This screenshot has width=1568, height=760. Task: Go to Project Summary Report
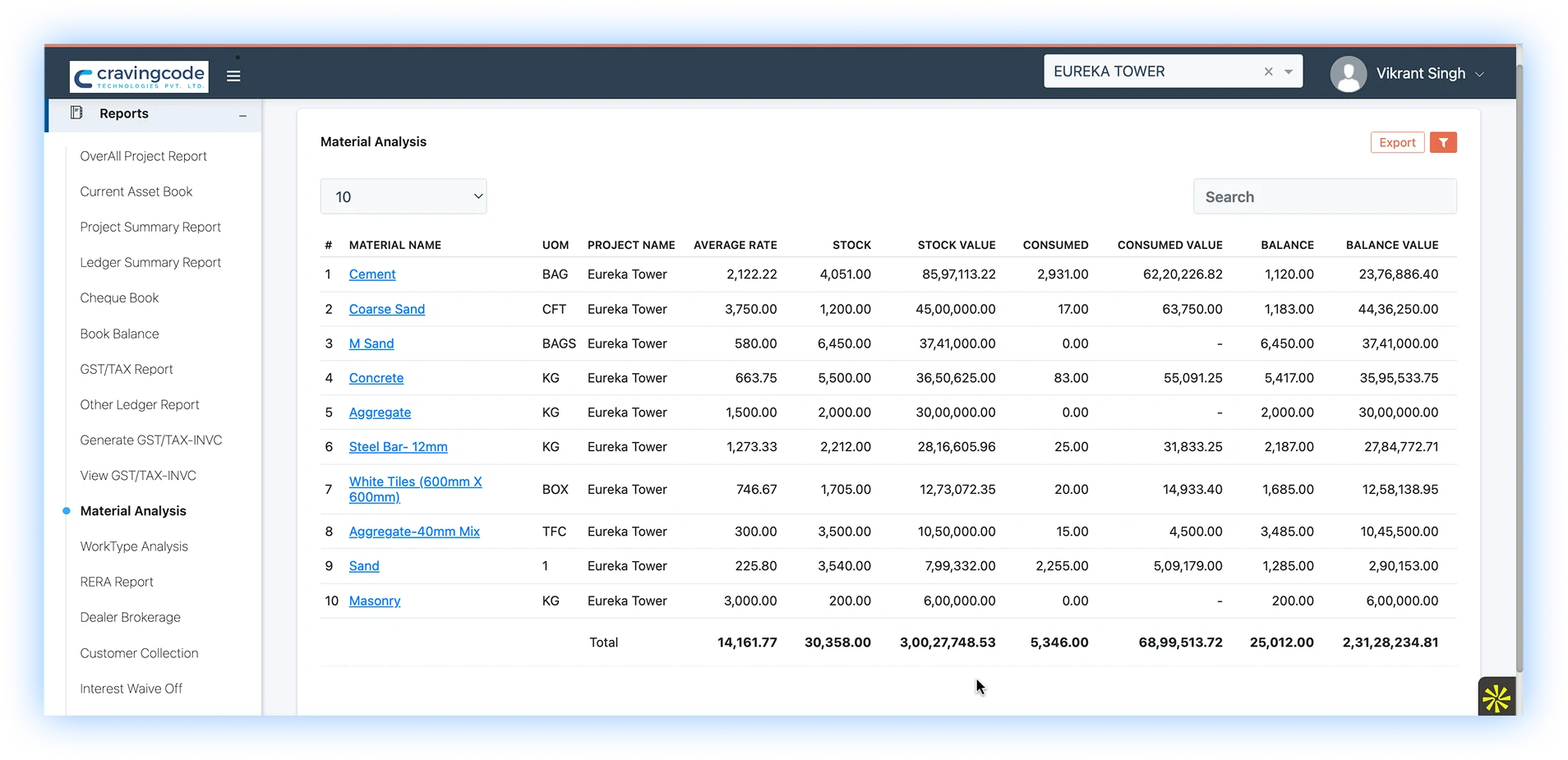150,227
